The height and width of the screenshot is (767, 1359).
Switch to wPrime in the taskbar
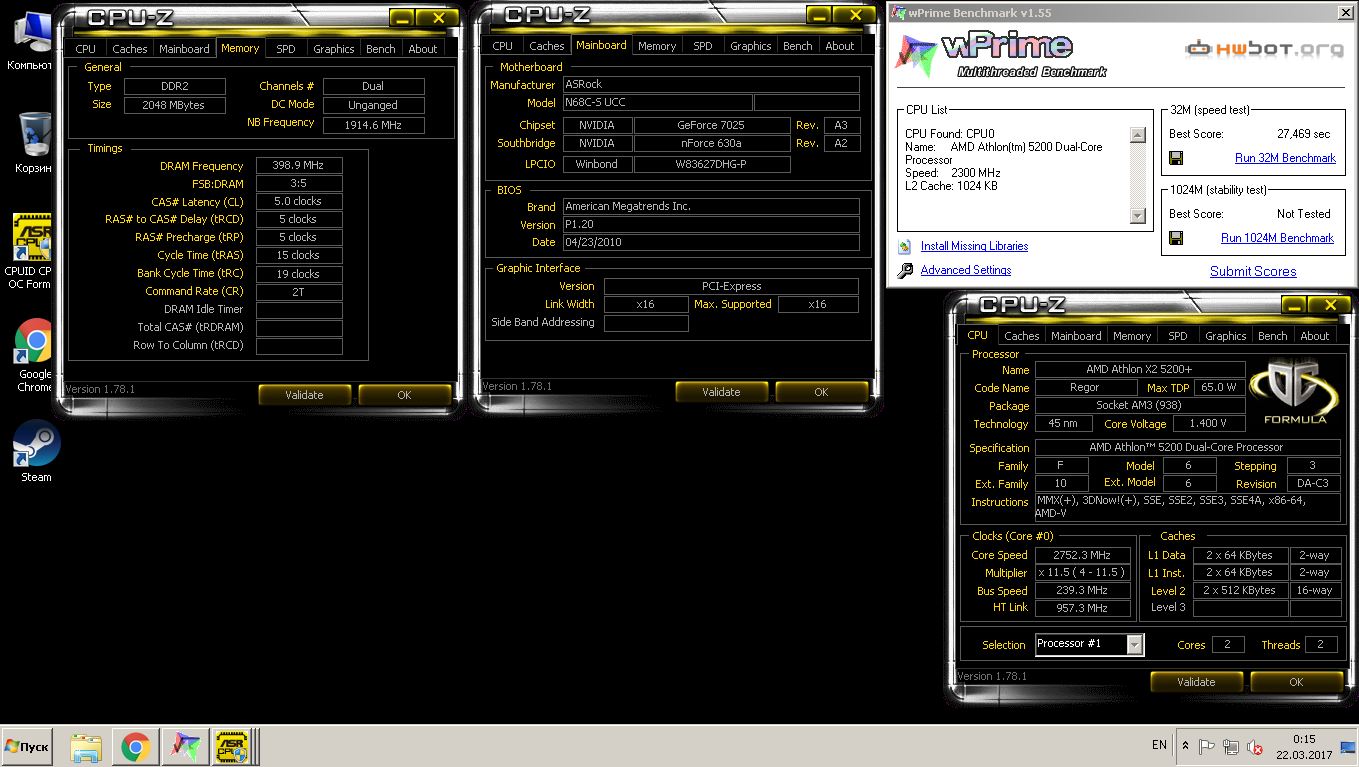[x=186, y=746]
